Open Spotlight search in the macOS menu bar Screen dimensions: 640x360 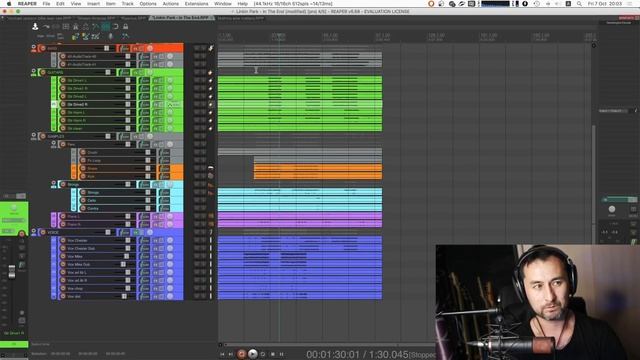point(579,4)
